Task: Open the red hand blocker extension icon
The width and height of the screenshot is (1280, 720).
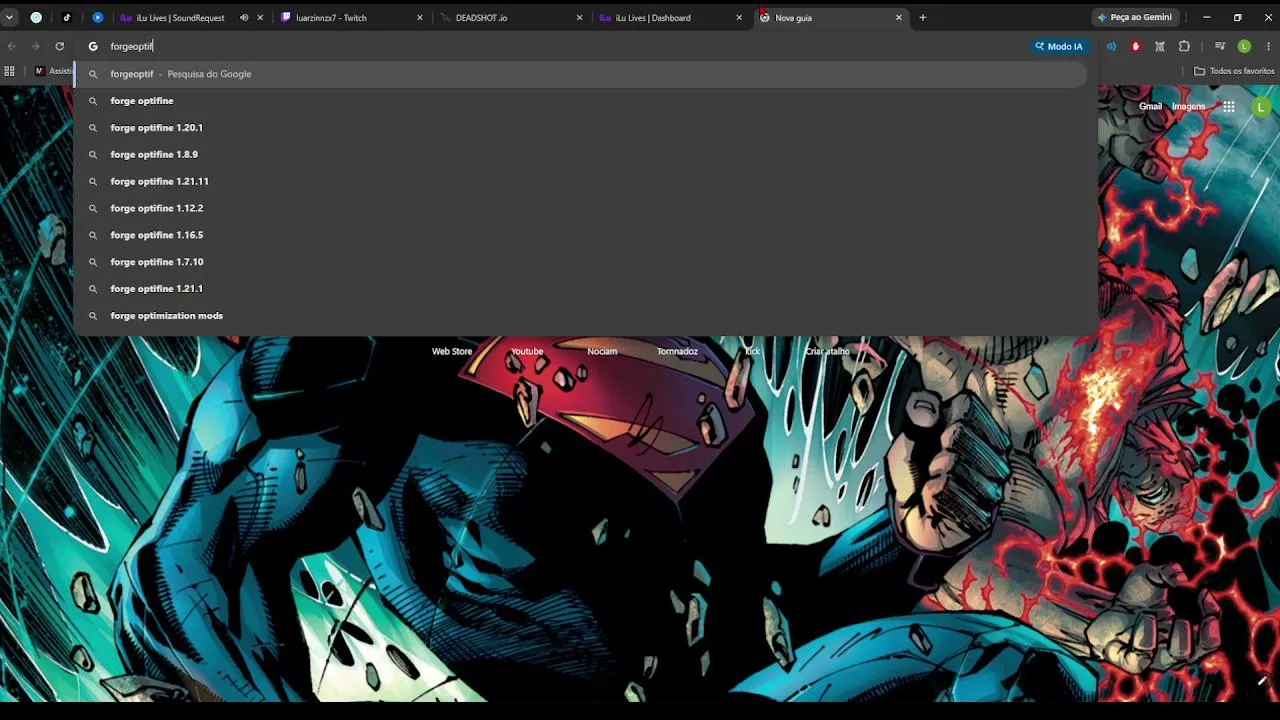Action: point(1135,46)
